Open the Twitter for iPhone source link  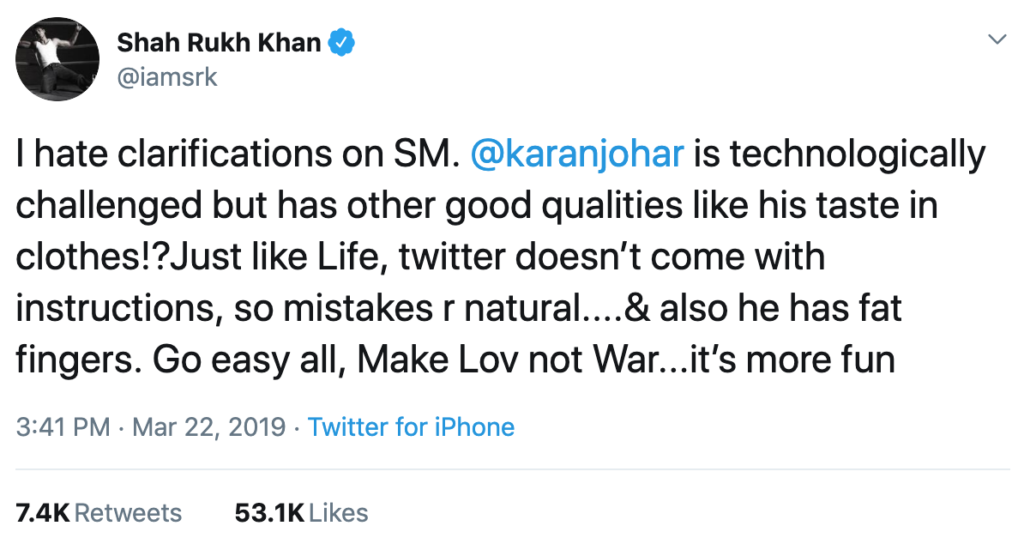pos(411,427)
